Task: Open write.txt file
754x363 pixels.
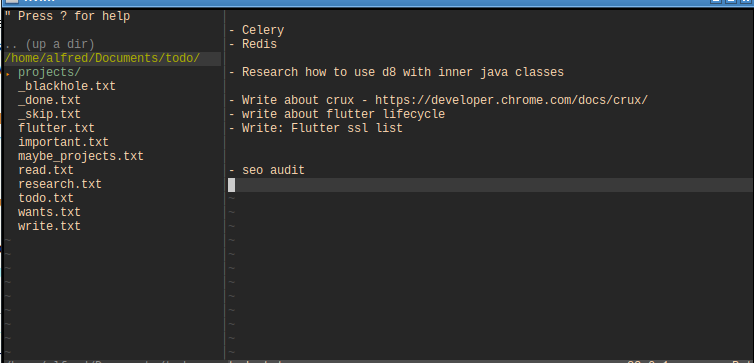Action: pos(50,226)
